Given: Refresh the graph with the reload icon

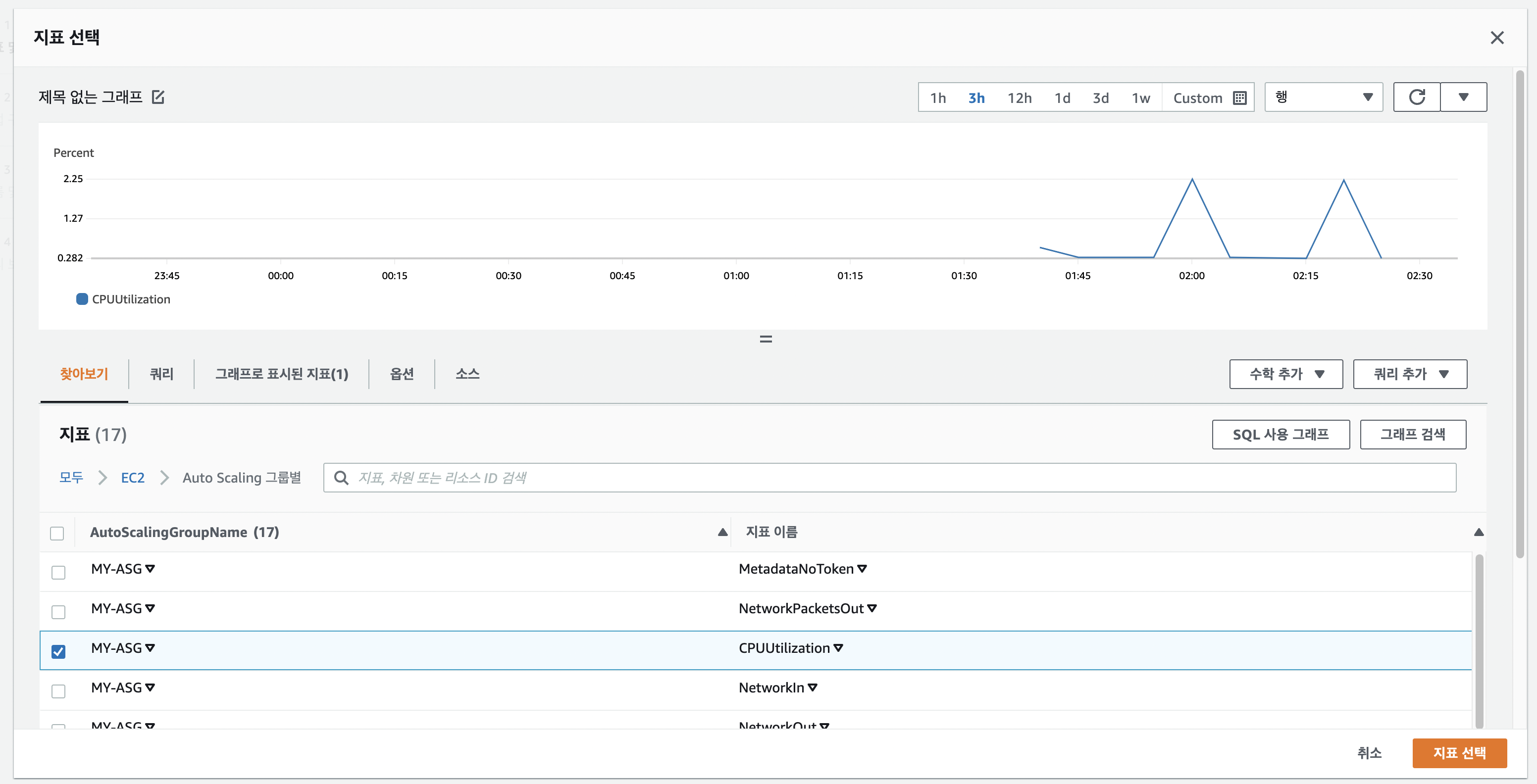Looking at the screenshot, I should (1417, 97).
